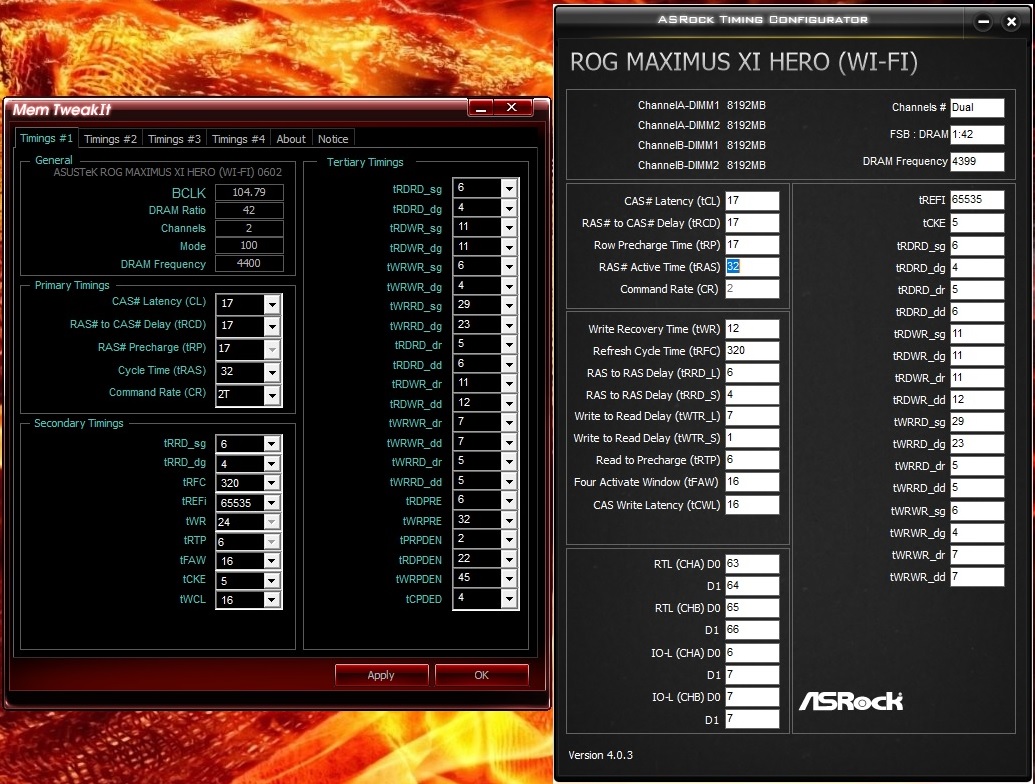
Task: Expand the tCPDED dropdown in Tertiary Timings
Action: point(509,598)
